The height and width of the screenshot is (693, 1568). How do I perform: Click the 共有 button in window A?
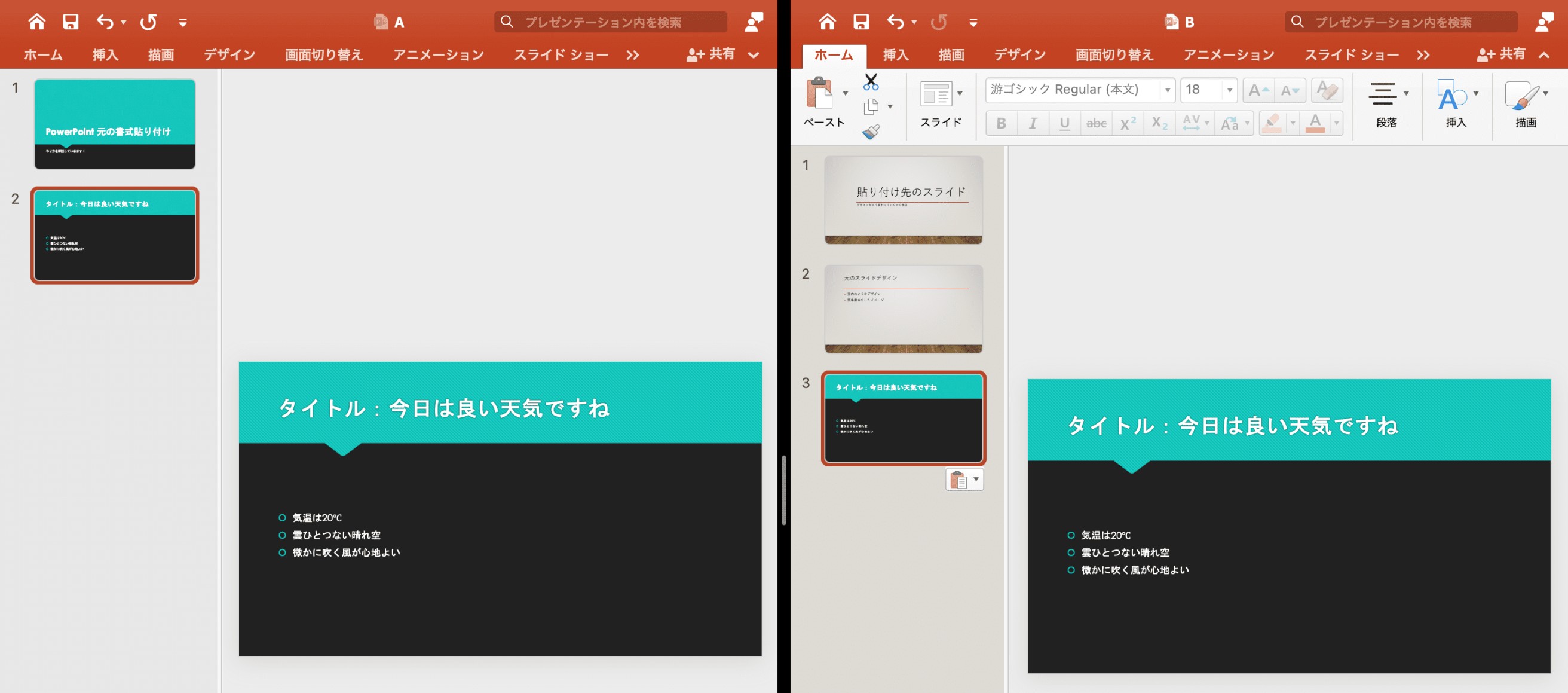[711, 54]
